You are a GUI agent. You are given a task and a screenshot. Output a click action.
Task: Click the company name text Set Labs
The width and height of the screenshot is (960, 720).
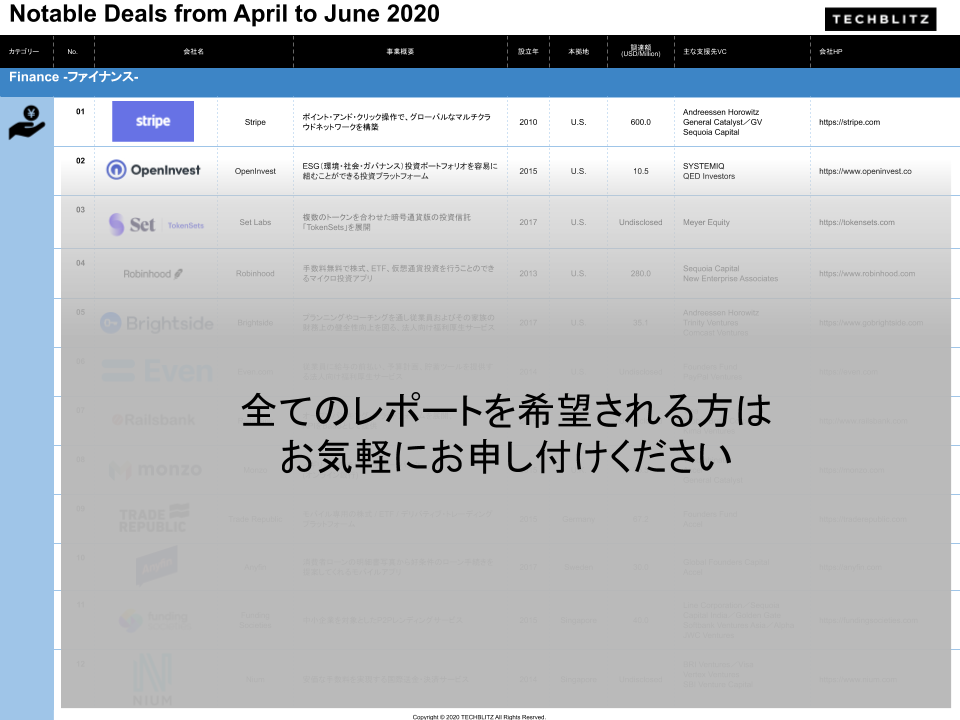(x=255, y=222)
